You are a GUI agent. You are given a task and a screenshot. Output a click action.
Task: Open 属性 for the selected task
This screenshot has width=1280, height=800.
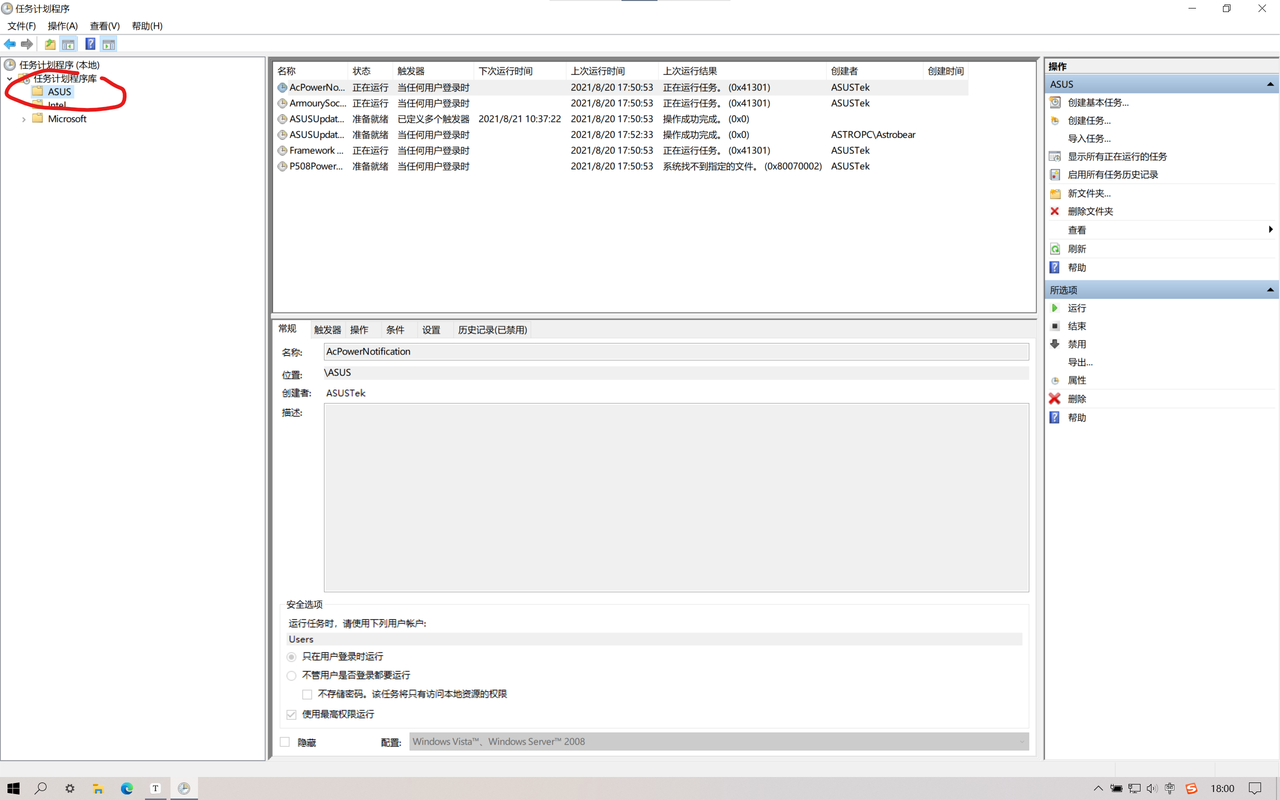click(1077, 380)
